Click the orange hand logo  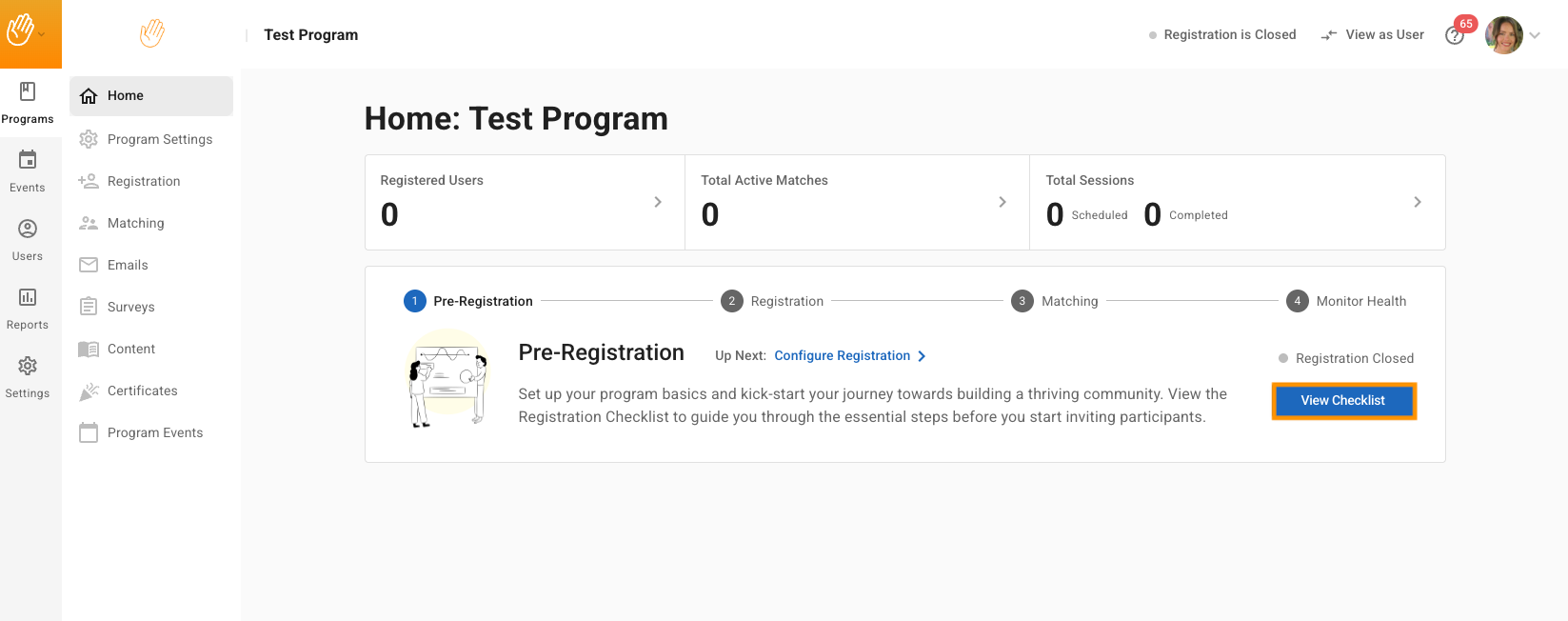(x=21, y=31)
